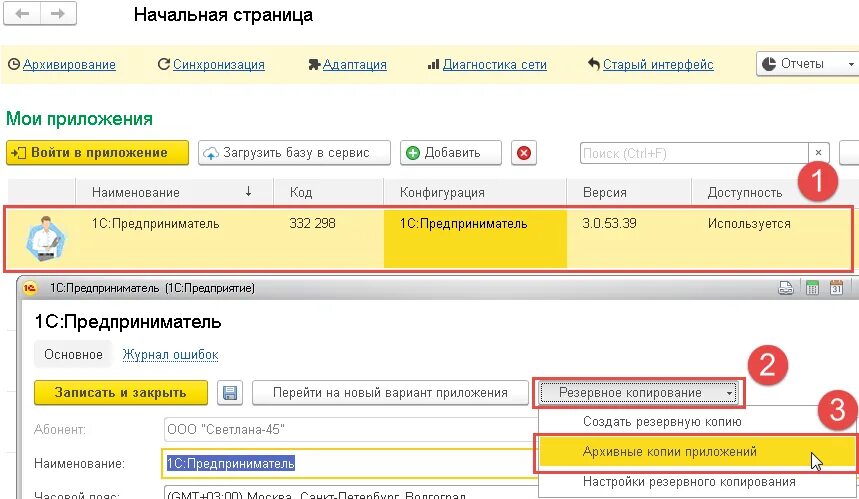Click the Используется availability cell
Image resolution: width=859 pixels, height=499 pixels.
click(749, 223)
